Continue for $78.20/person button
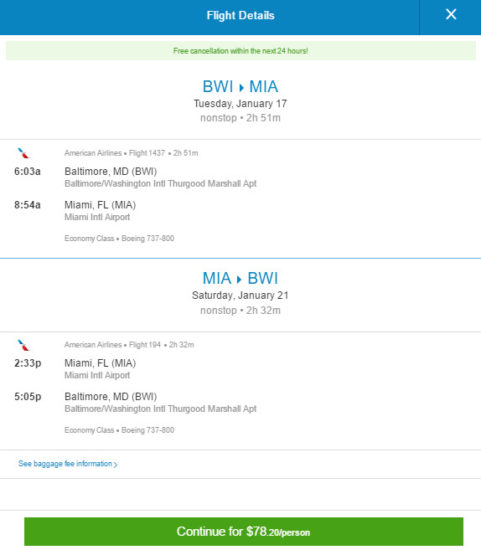Viewport: 481px width, 550px height. coord(243,531)
